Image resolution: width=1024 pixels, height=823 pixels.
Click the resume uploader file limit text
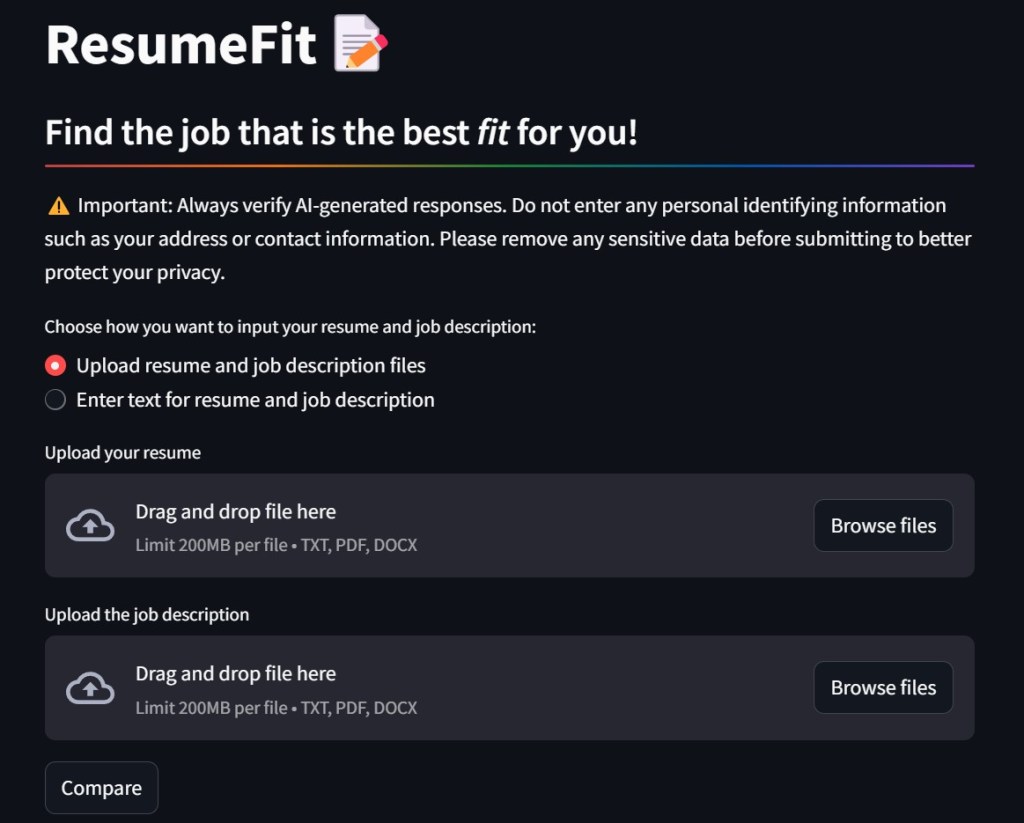[x=276, y=545]
